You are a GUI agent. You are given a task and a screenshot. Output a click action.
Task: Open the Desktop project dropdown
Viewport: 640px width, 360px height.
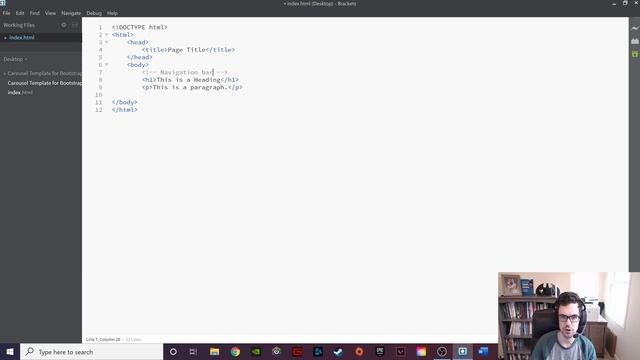click(16, 59)
